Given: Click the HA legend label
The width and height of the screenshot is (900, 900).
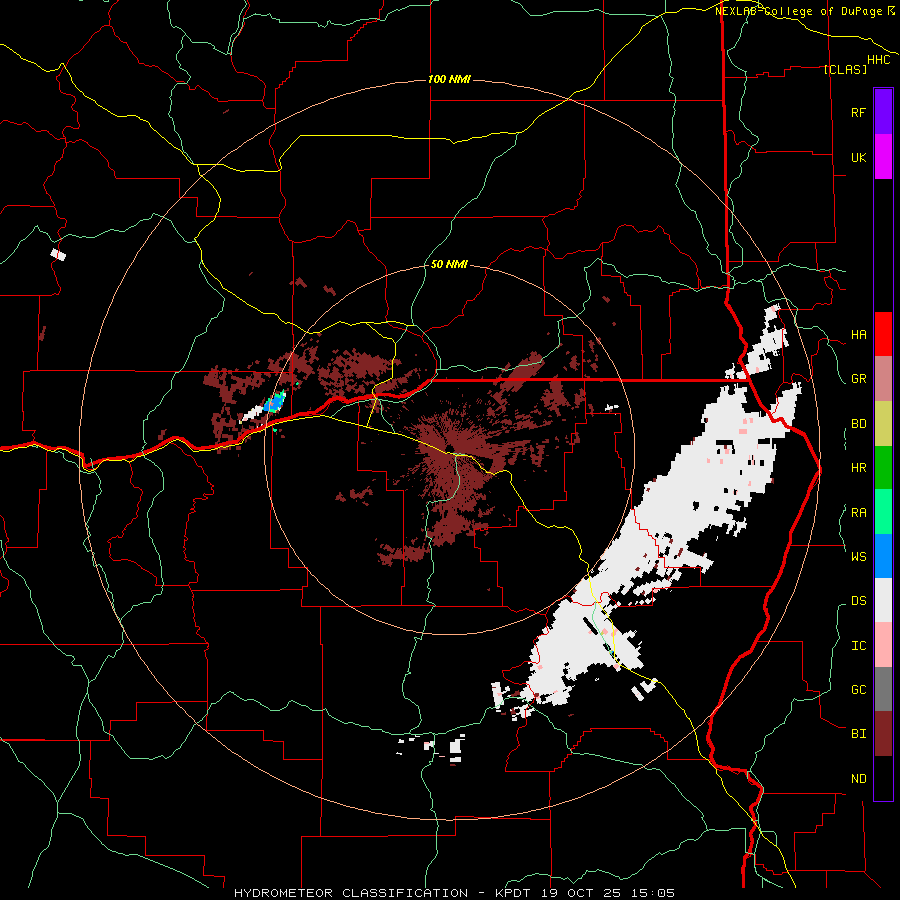Looking at the screenshot, I should (x=858, y=334).
